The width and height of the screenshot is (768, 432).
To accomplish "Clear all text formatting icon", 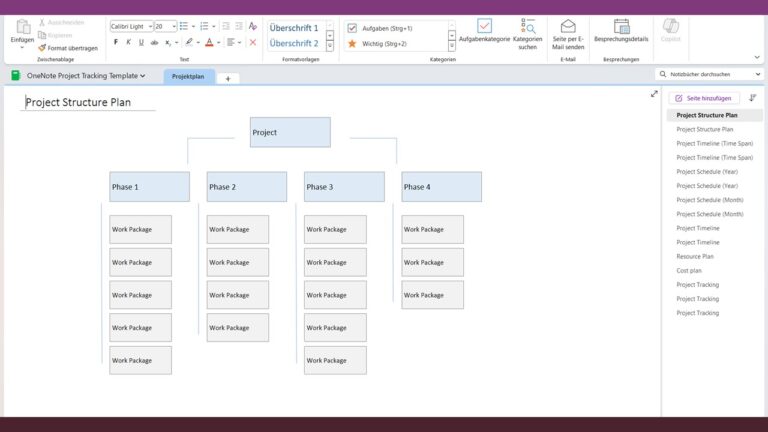I will (x=253, y=26).
